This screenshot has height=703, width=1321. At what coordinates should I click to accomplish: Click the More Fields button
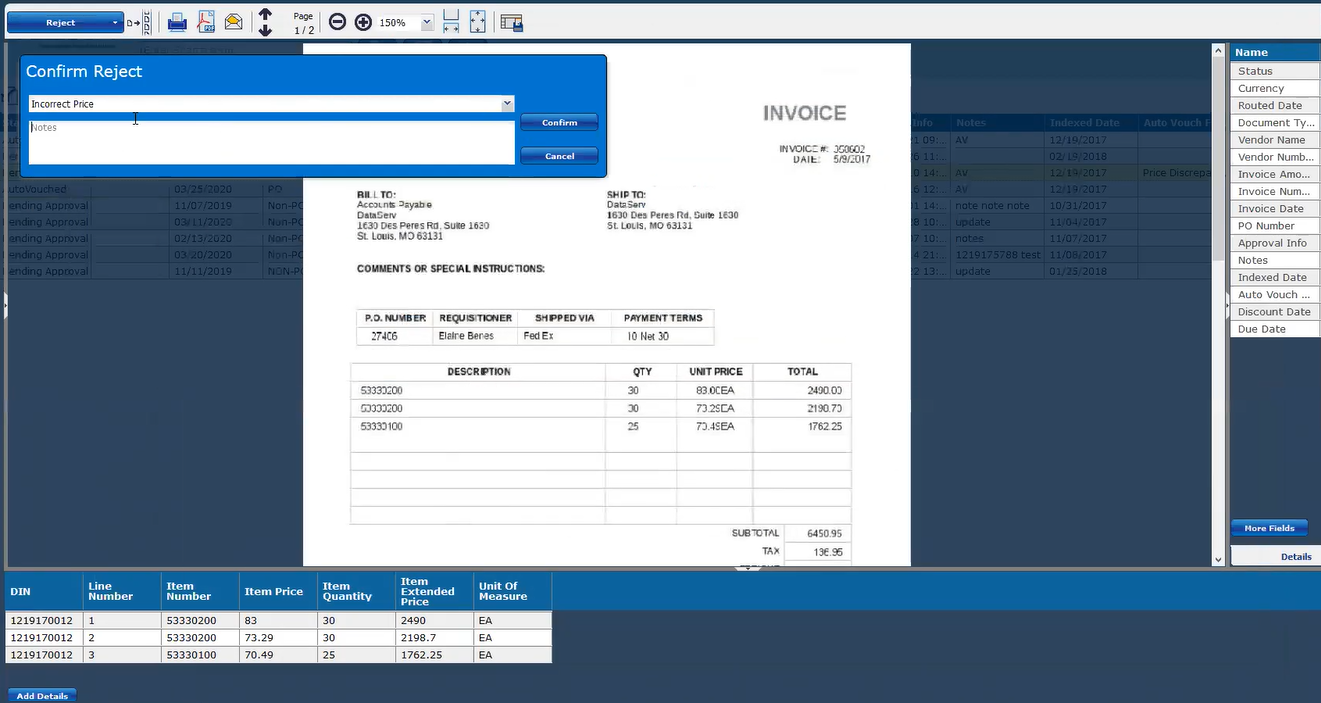[1269, 528]
